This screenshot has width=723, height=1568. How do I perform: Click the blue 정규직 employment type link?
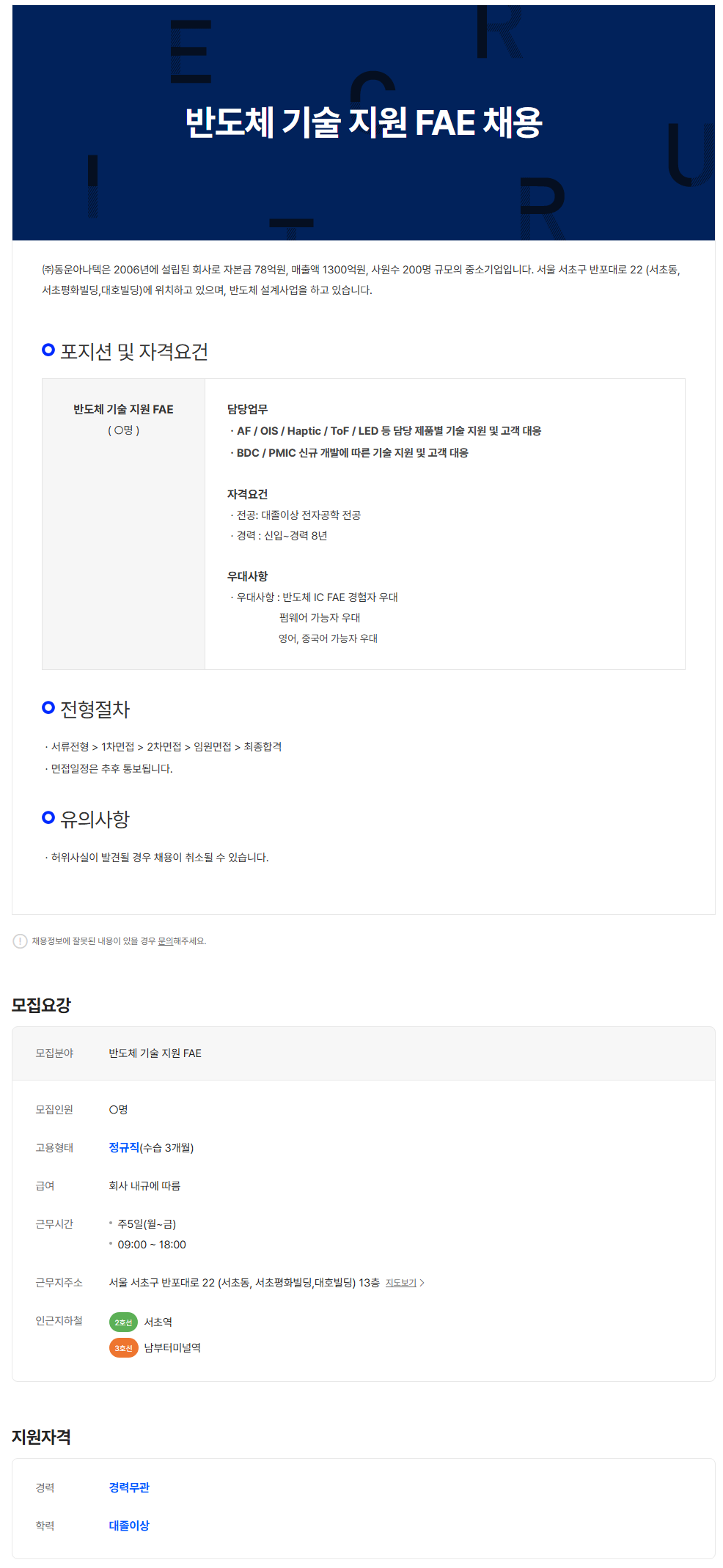pos(124,1147)
